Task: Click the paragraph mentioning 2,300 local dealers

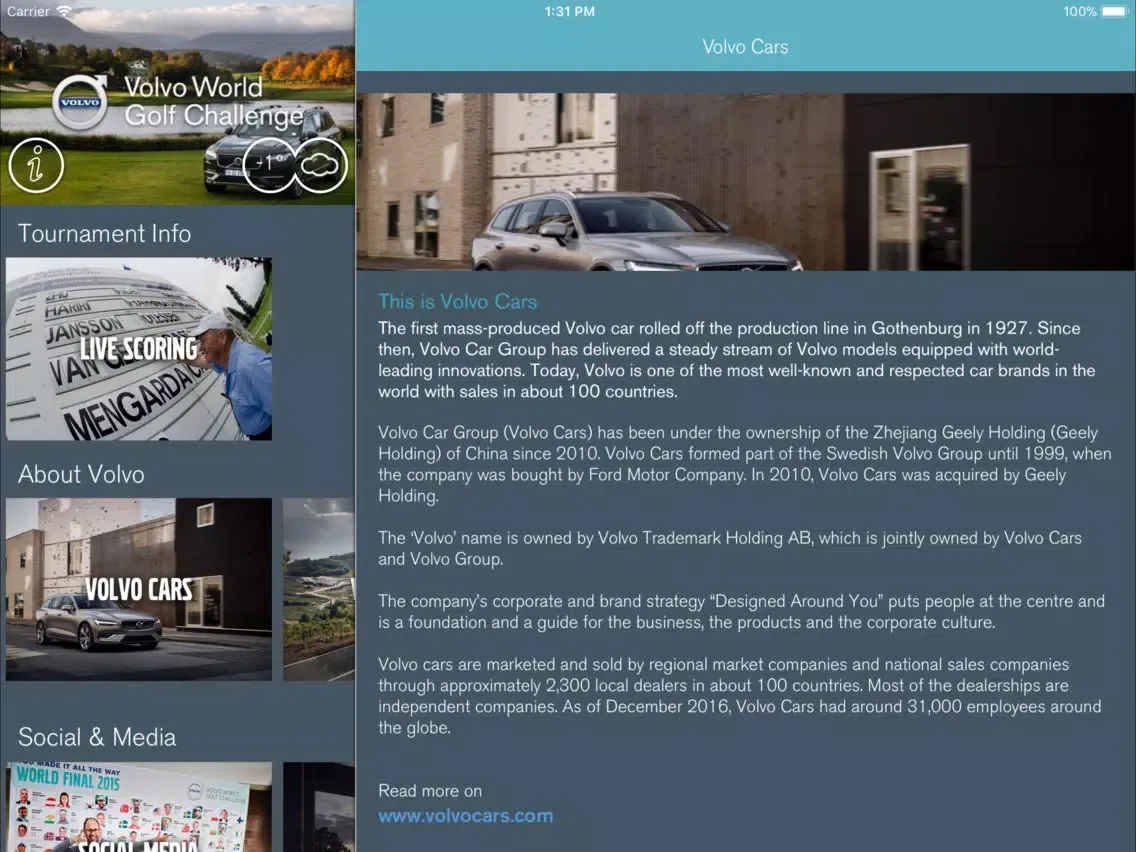Action: pos(740,696)
